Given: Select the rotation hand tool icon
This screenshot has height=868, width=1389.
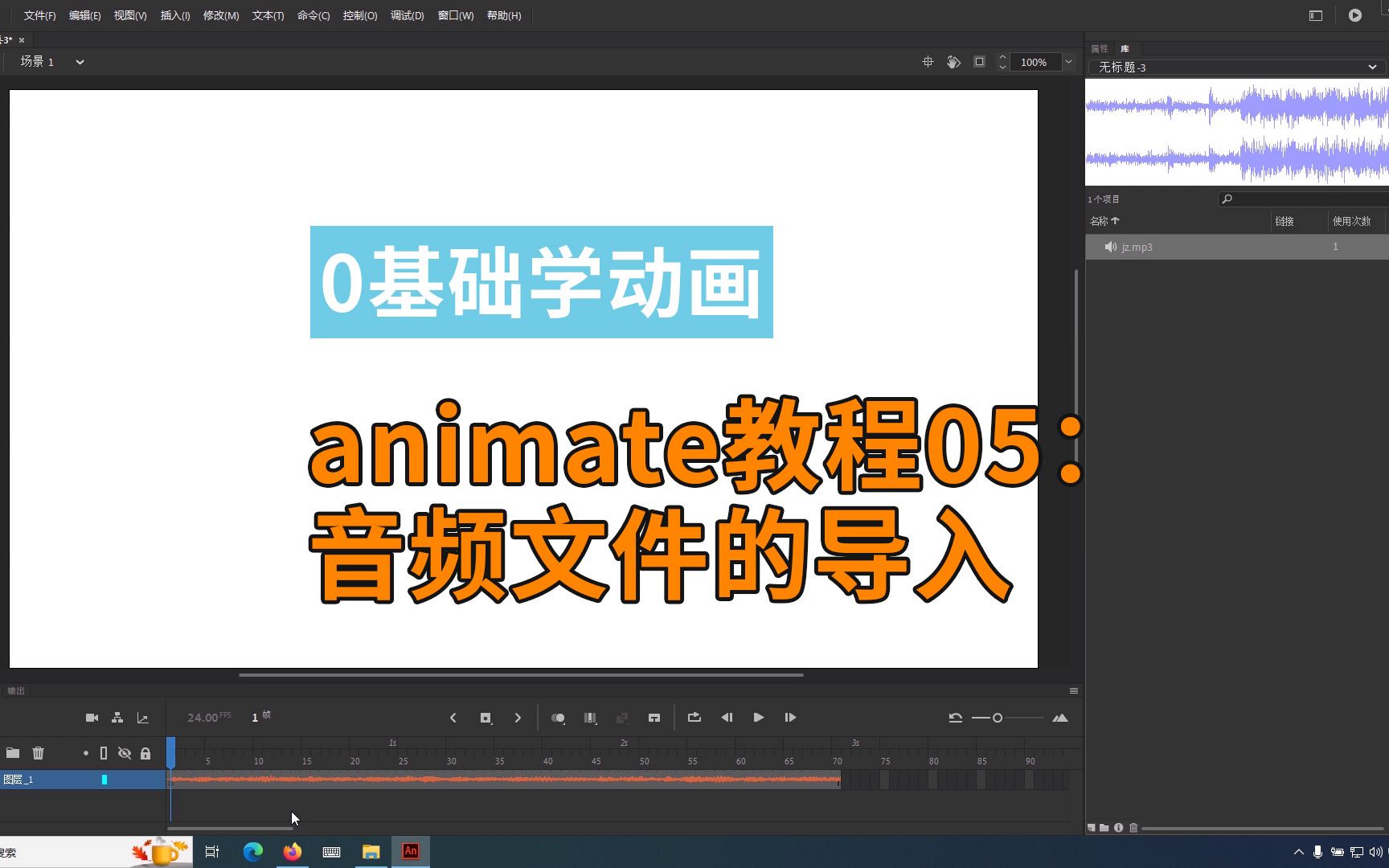Looking at the screenshot, I should coord(953,62).
